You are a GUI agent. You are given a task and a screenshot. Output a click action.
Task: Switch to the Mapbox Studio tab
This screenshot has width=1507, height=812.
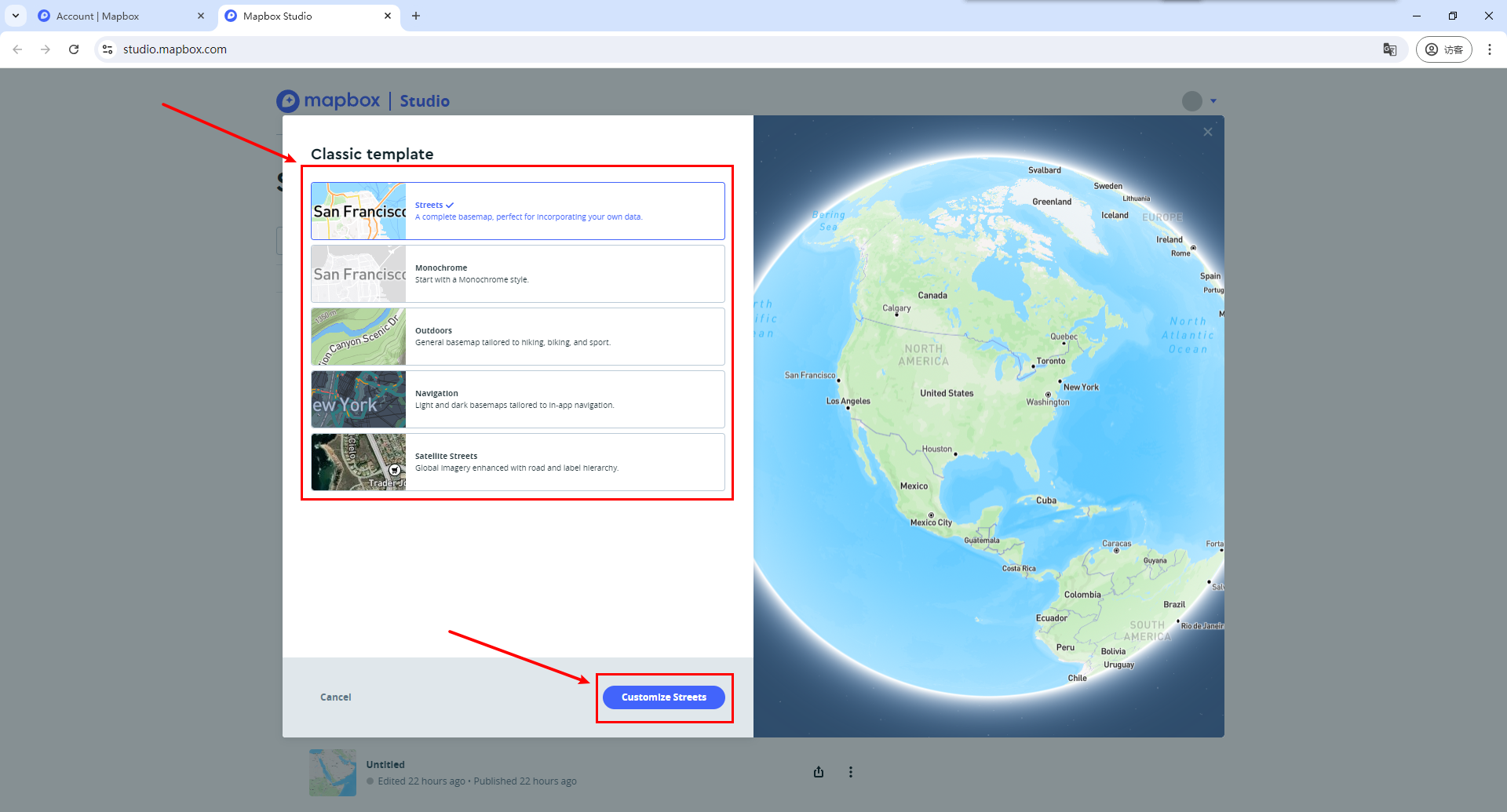point(308,16)
